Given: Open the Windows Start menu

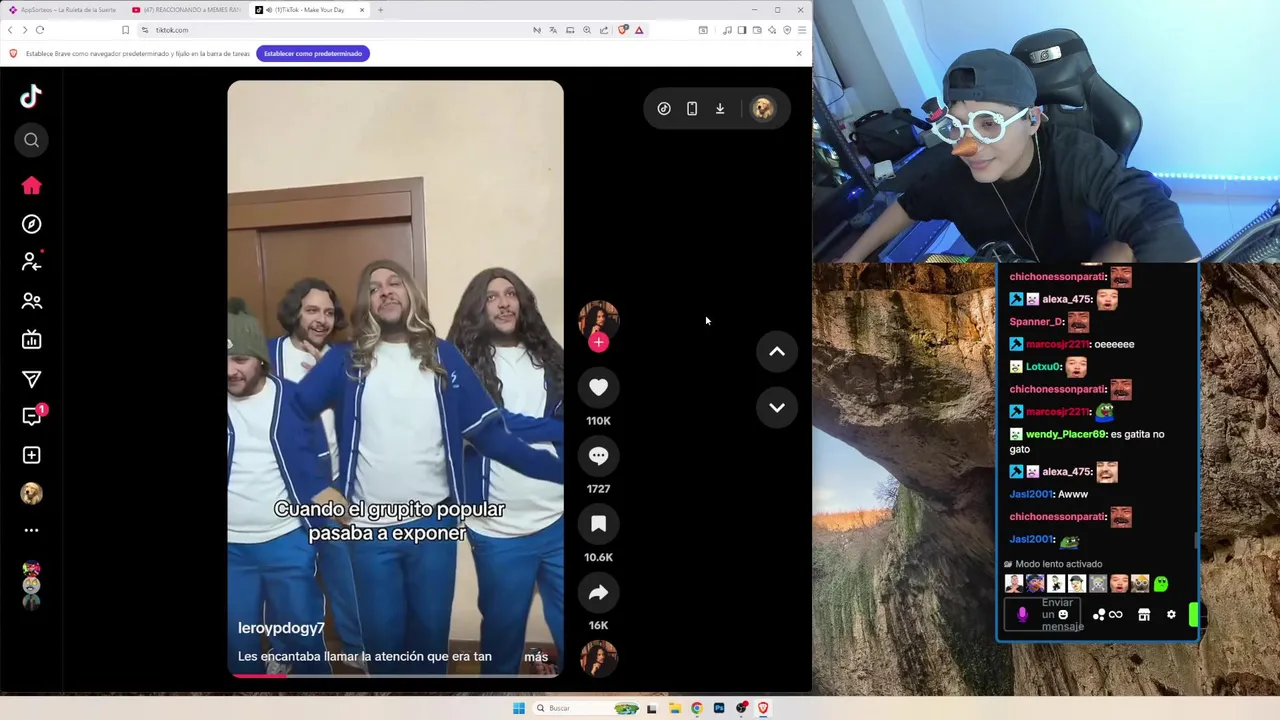Looking at the screenshot, I should [519, 708].
